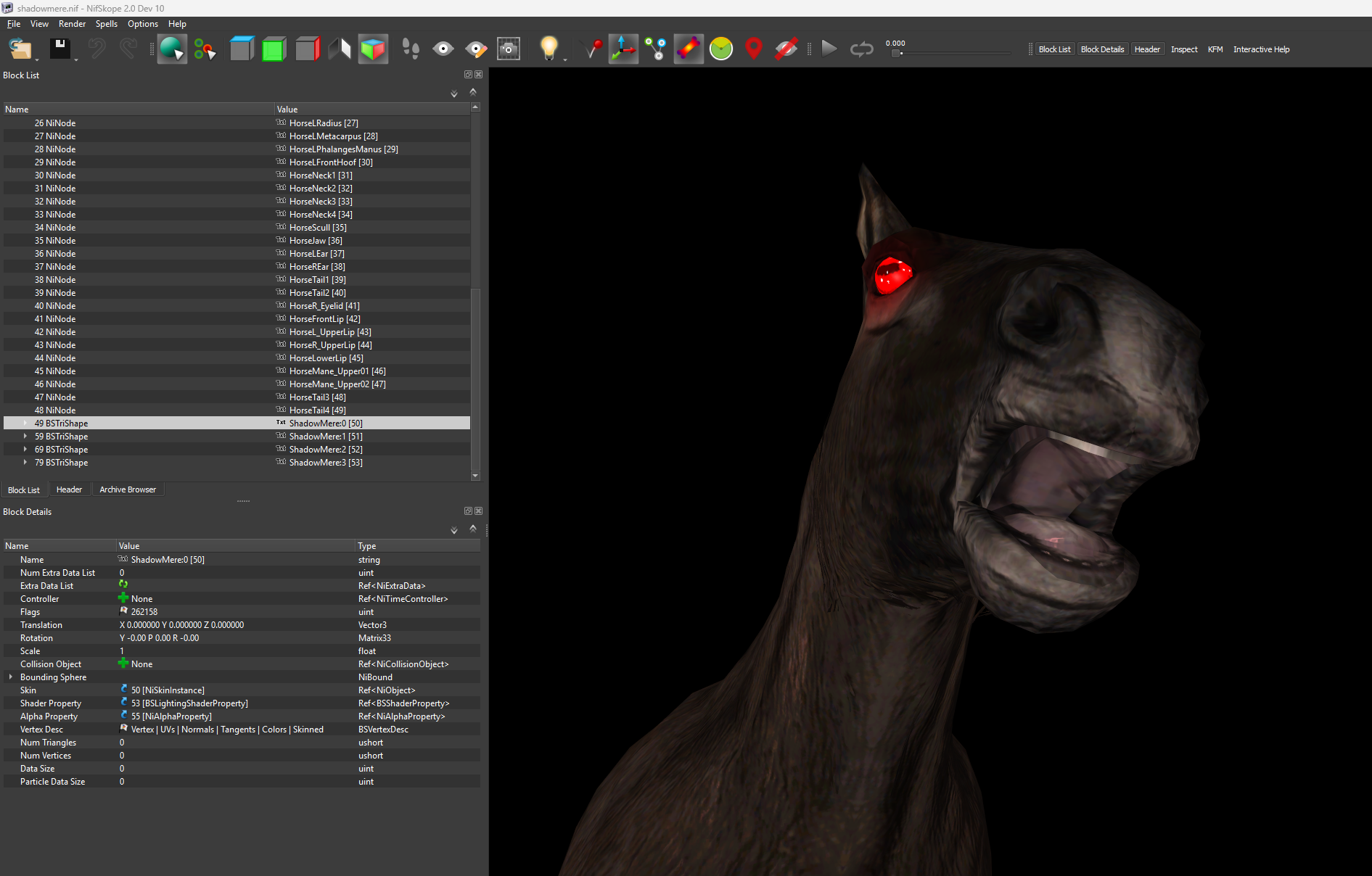
Task: Float the Block List panel
Action: (x=468, y=75)
